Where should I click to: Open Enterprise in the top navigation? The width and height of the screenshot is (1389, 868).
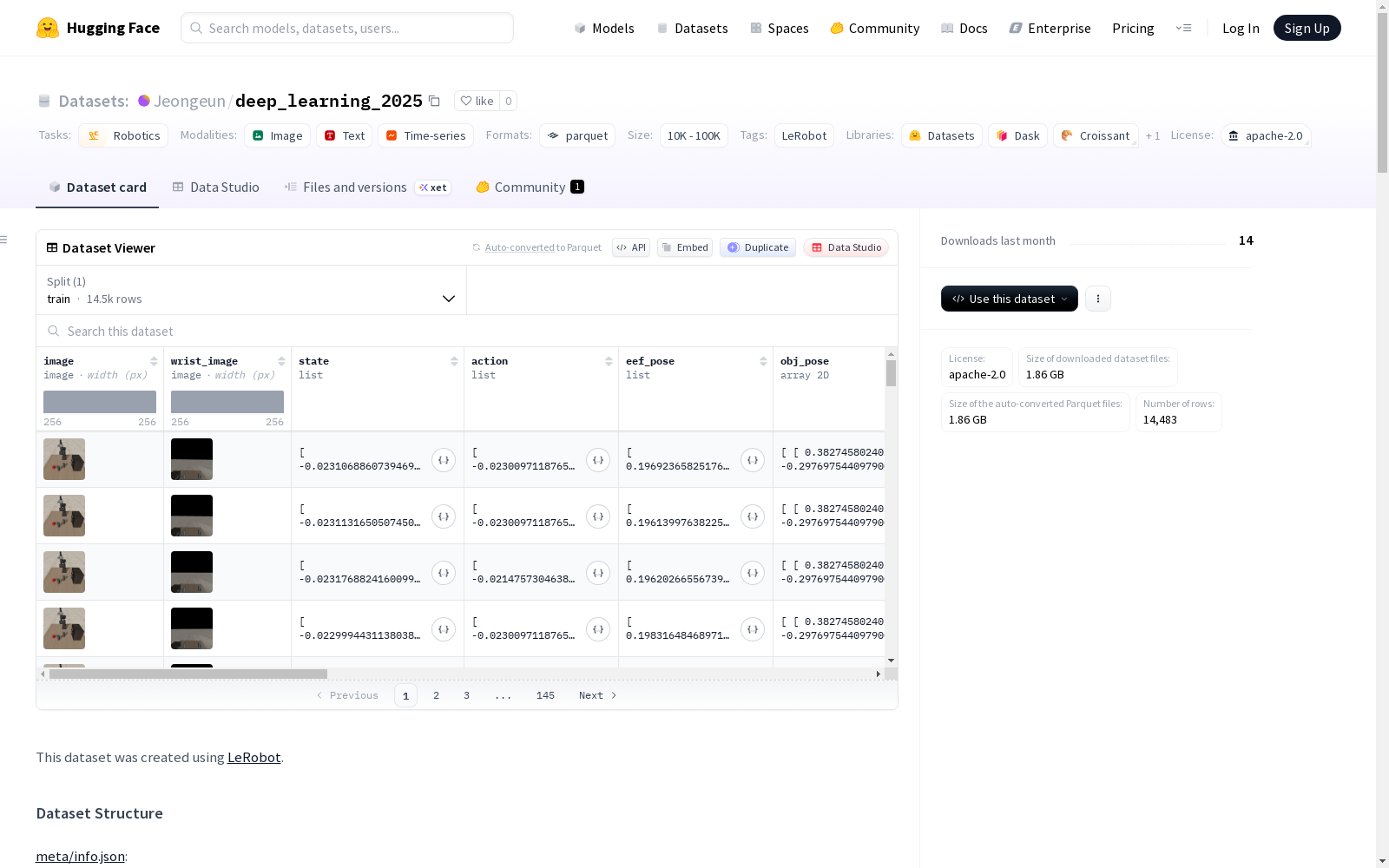click(1050, 28)
